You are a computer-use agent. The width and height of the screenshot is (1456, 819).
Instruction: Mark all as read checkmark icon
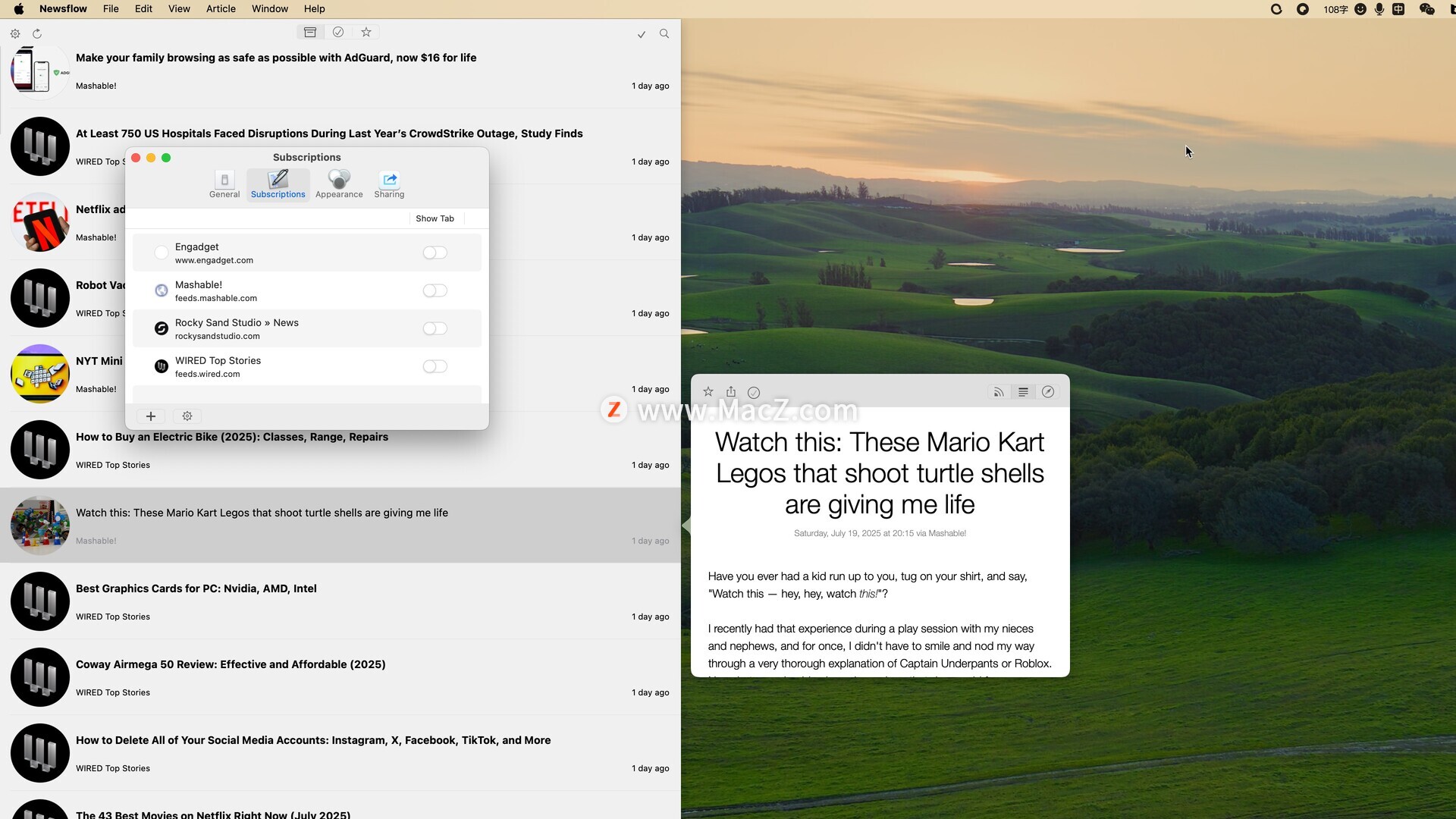click(642, 34)
